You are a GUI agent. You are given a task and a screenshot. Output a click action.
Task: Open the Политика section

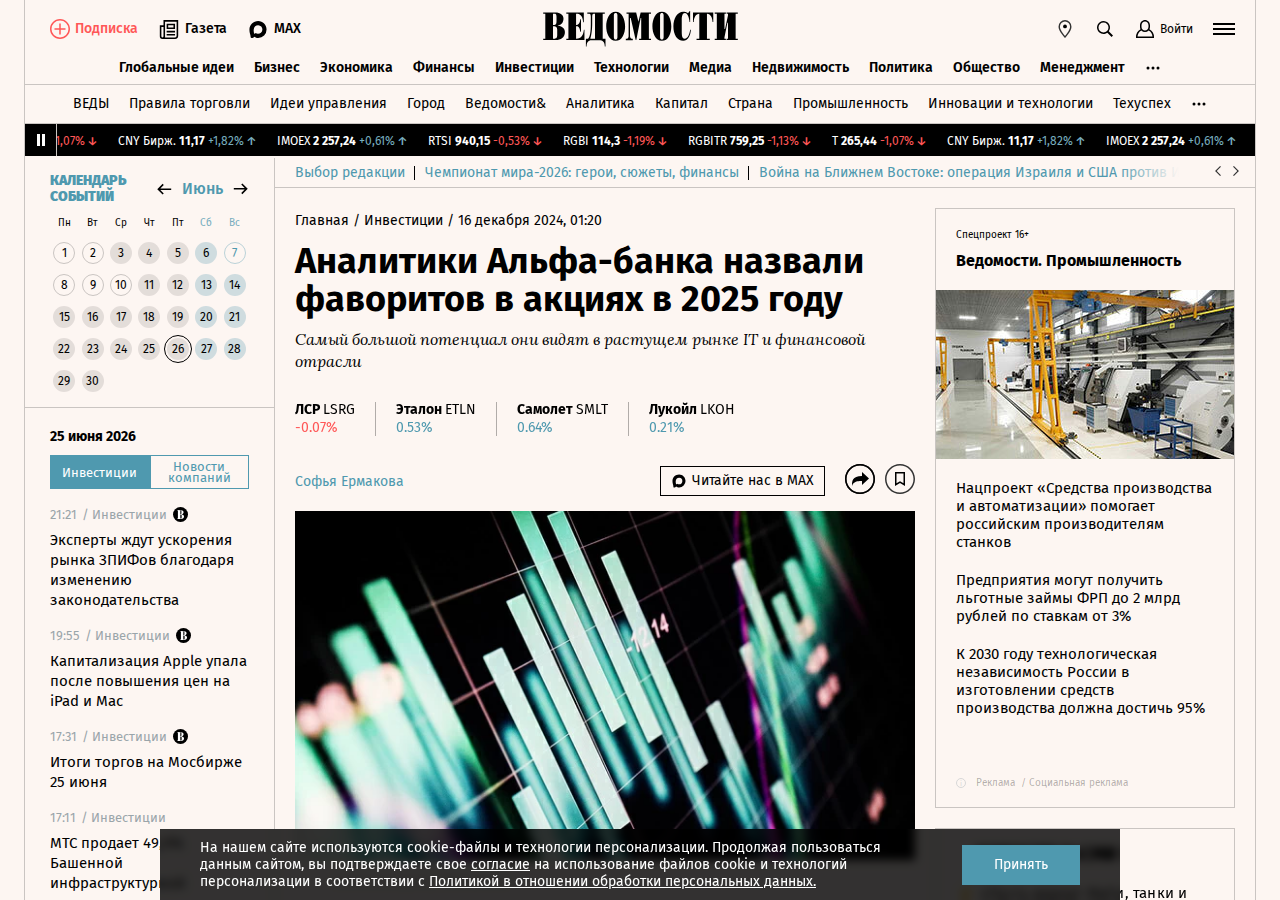coord(901,68)
